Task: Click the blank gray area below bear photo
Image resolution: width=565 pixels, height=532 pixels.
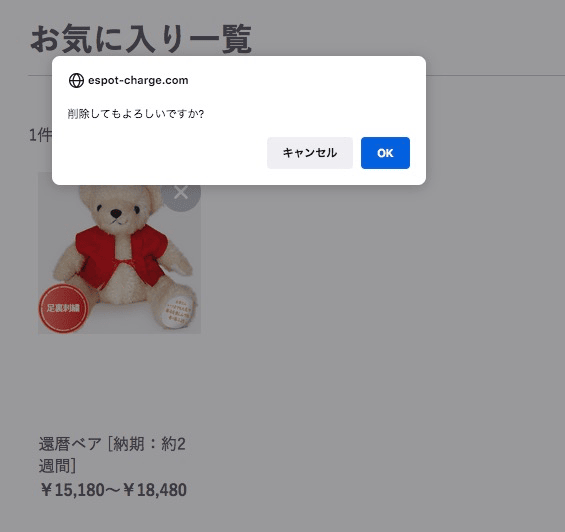Action: [x=119, y=384]
